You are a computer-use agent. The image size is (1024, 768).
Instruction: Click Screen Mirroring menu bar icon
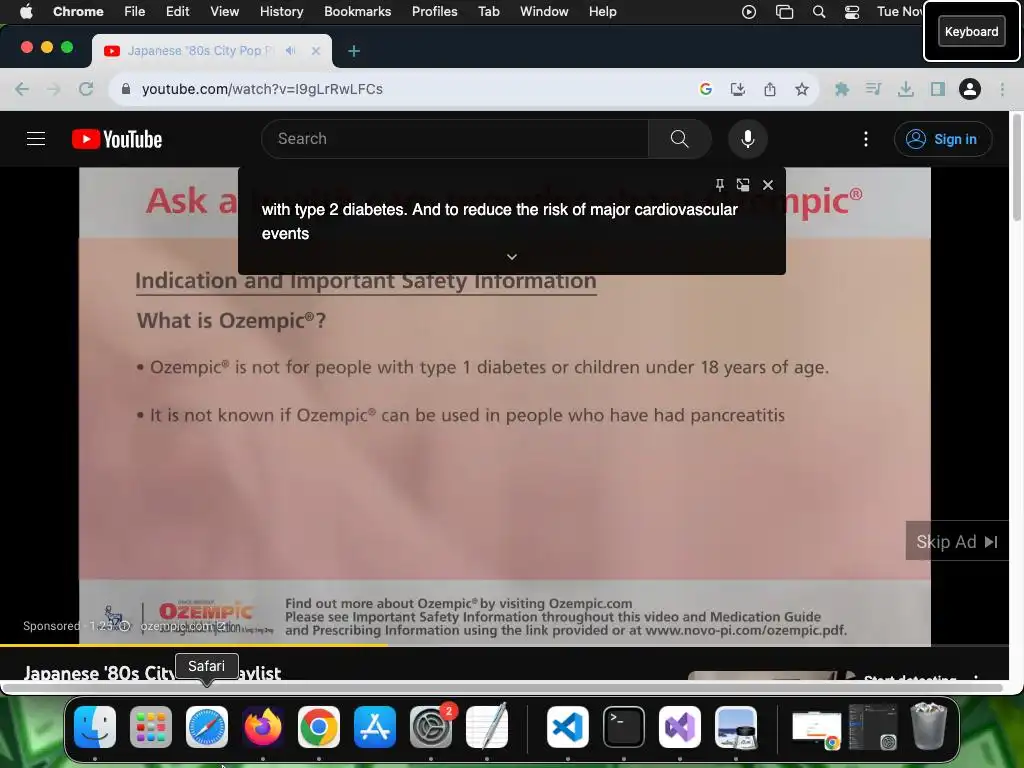pos(784,12)
